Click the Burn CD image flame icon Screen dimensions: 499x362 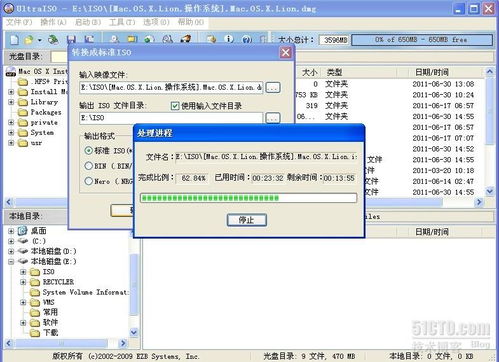185,39
